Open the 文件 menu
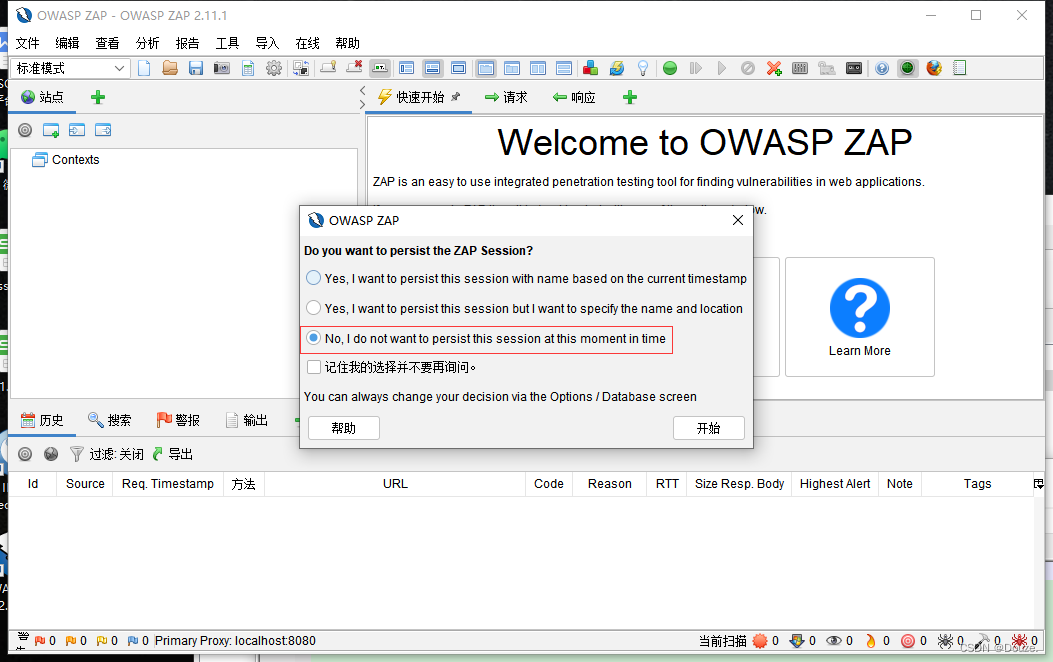 coord(28,43)
